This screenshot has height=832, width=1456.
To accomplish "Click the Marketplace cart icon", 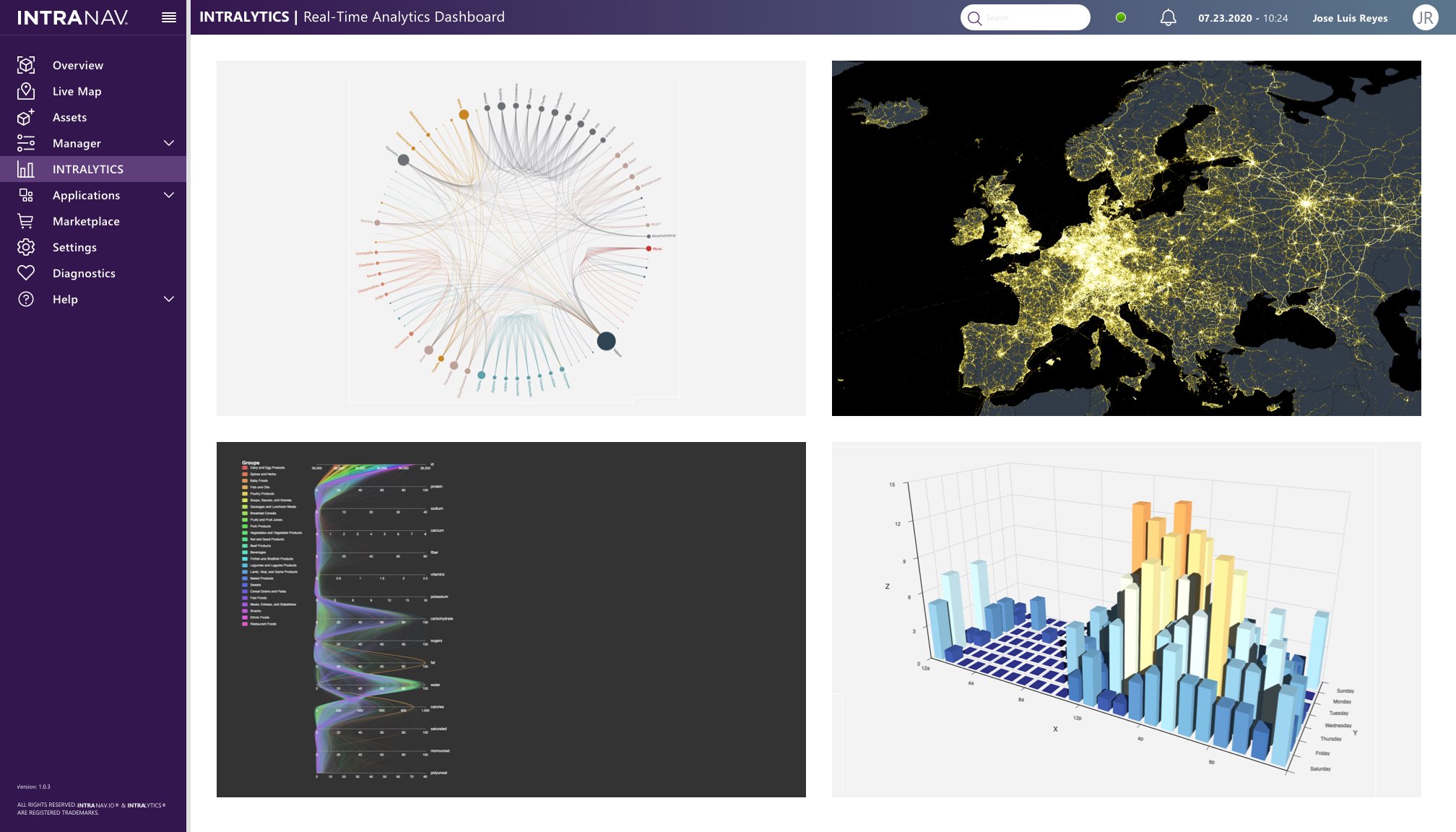I will pyautogui.click(x=26, y=221).
